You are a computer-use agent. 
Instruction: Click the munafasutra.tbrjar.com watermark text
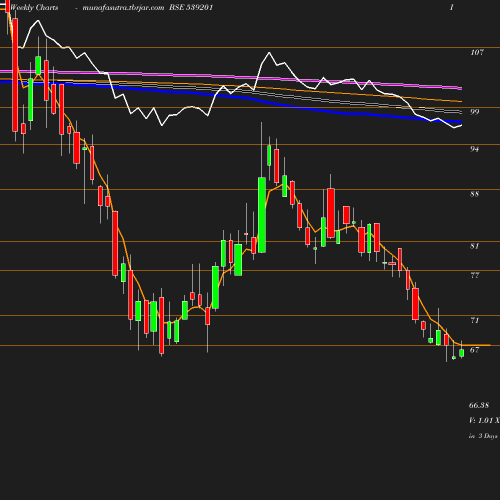tap(123, 8)
